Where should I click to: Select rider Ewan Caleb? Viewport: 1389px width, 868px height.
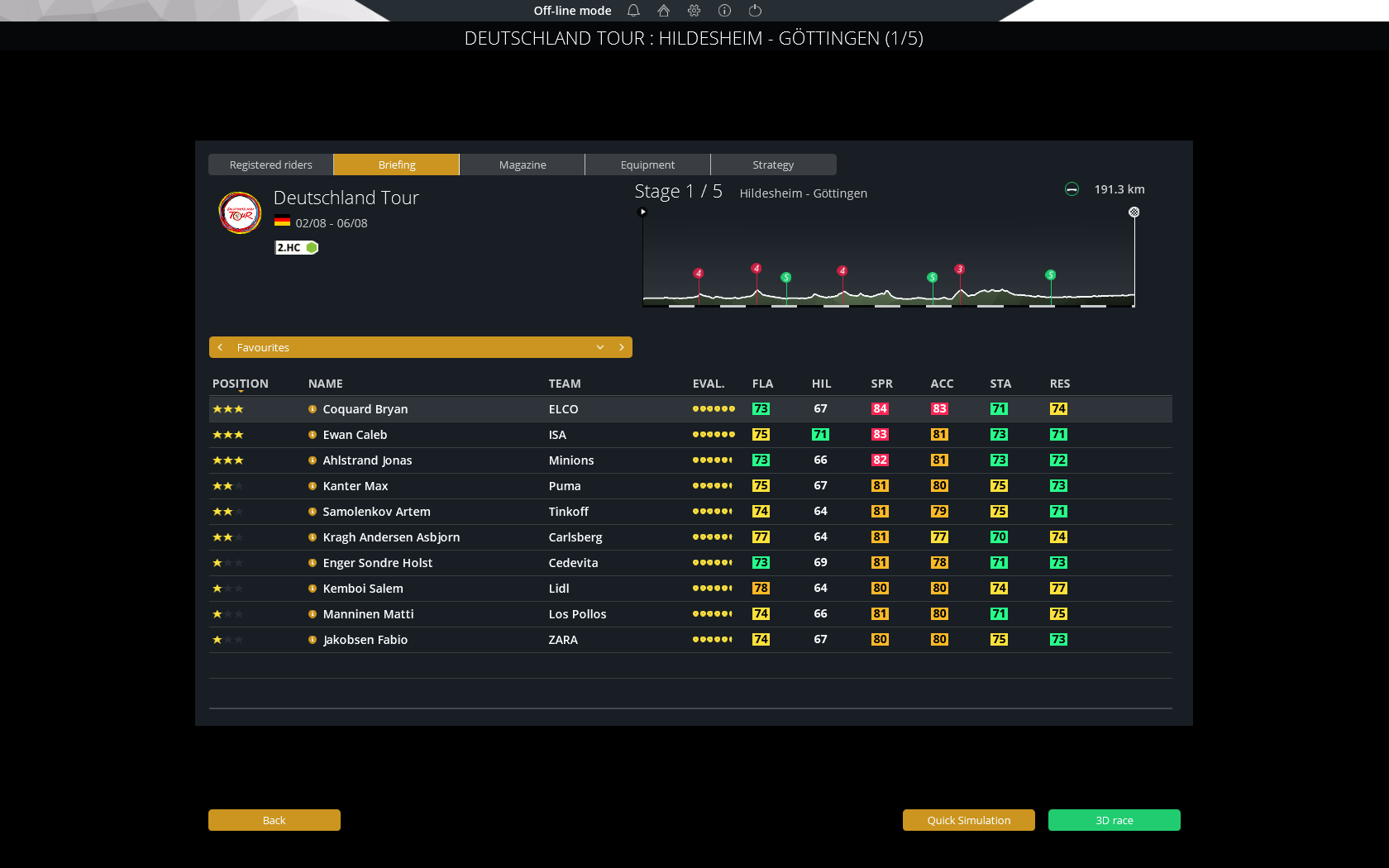click(690, 435)
